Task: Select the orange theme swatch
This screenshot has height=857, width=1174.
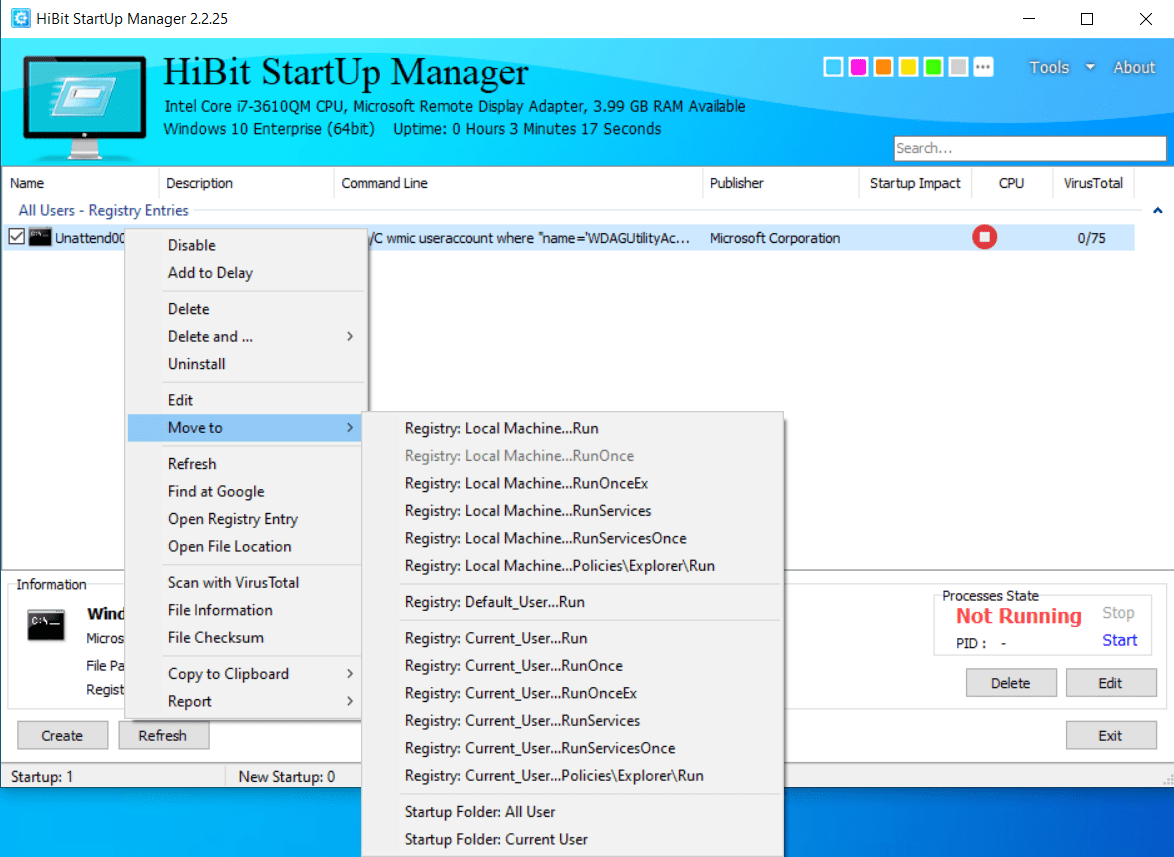Action: tap(883, 67)
